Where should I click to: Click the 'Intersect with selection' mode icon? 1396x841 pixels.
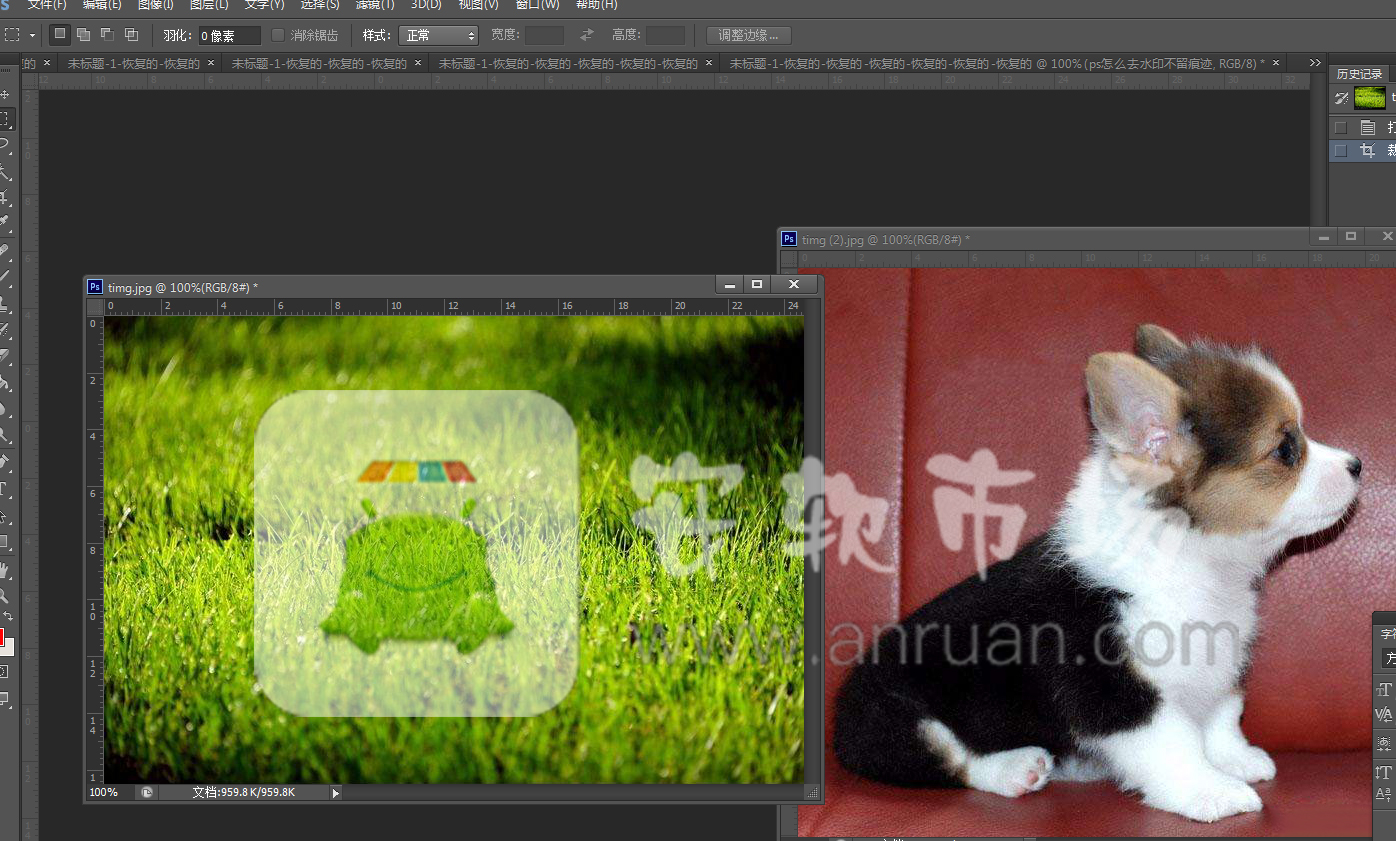tap(131, 35)
